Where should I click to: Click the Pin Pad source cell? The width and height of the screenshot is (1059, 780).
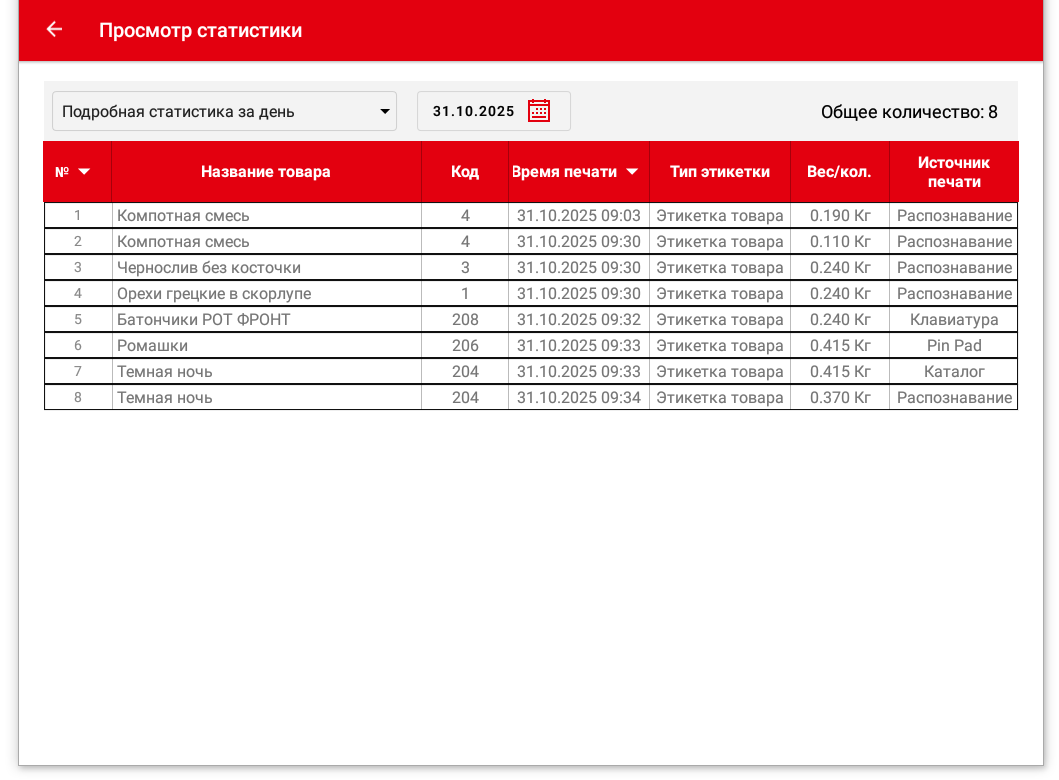click(x=953, y=346)
